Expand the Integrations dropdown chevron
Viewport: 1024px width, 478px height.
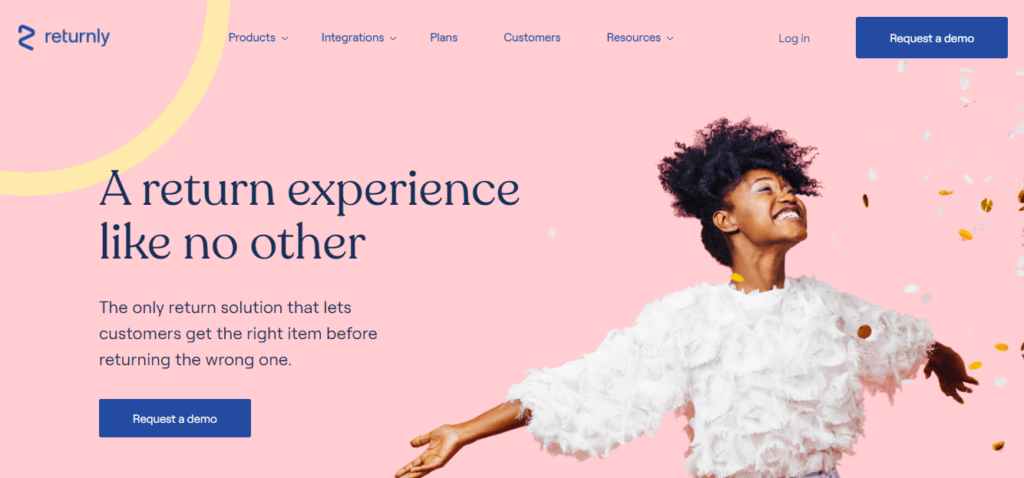click(x=393, y=39)
